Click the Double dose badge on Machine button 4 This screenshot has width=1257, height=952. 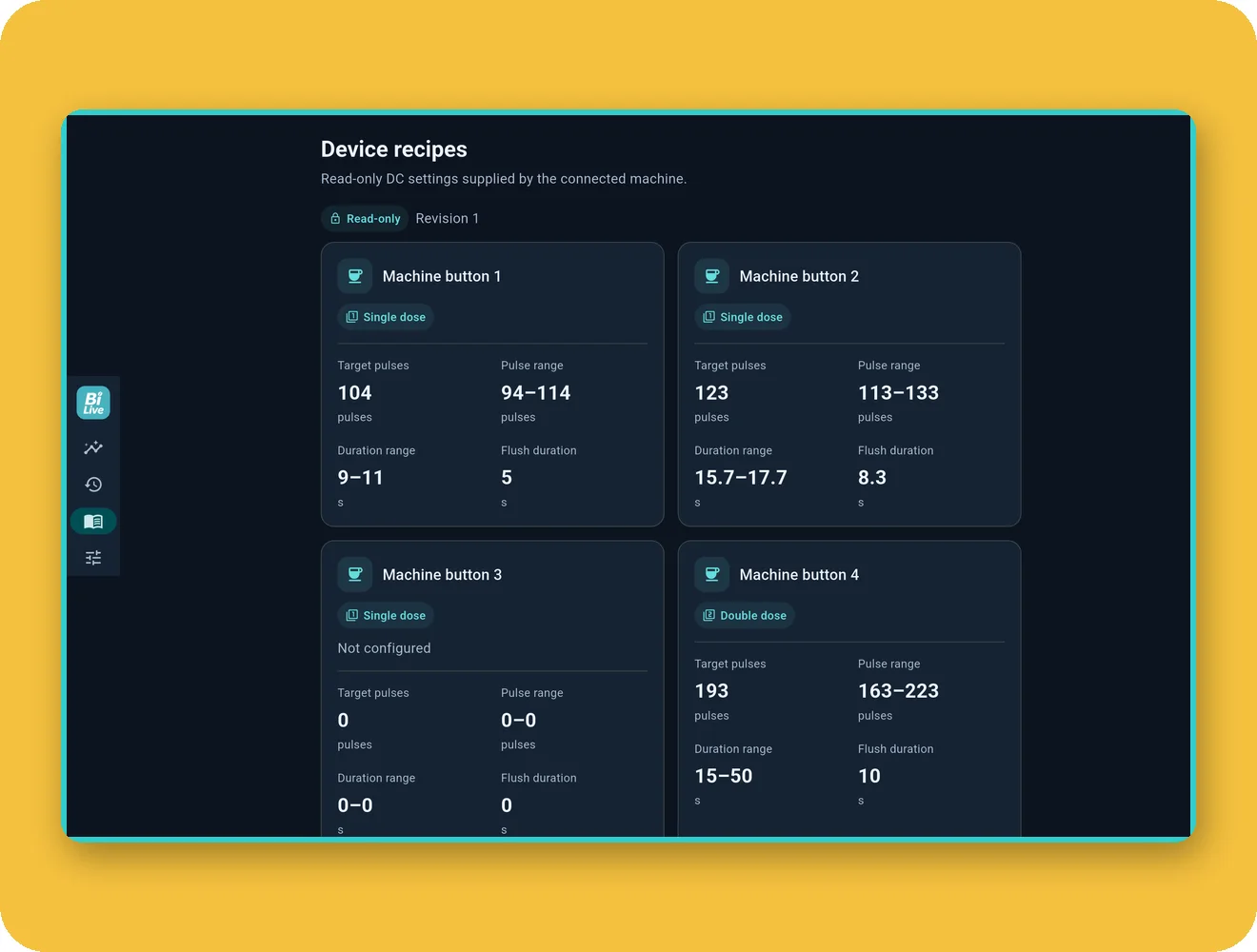pyautogui.click(x=745, y=615)
